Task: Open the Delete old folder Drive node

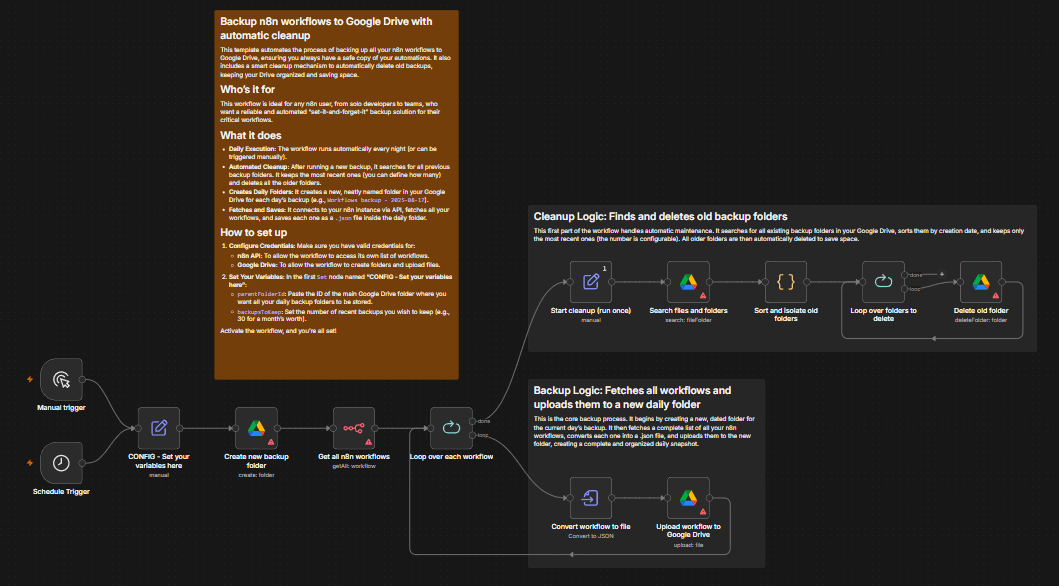Action: click(981, 282)
